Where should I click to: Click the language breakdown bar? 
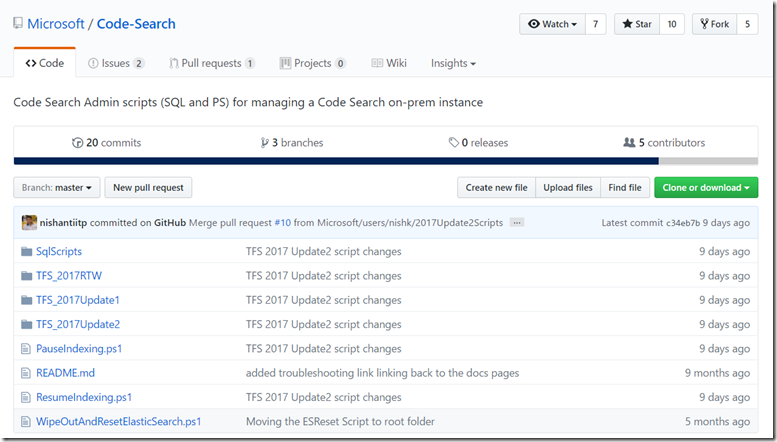tap(386, 161)
